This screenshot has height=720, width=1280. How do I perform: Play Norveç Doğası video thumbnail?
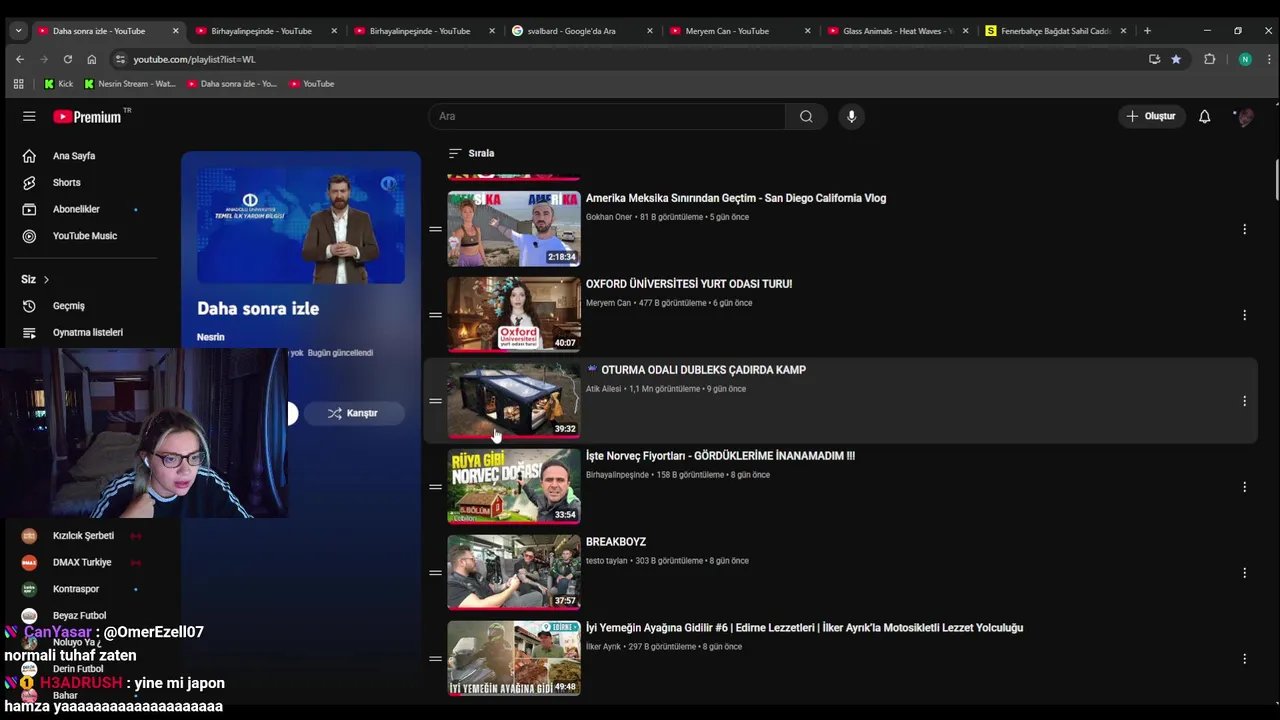(514, 487)
